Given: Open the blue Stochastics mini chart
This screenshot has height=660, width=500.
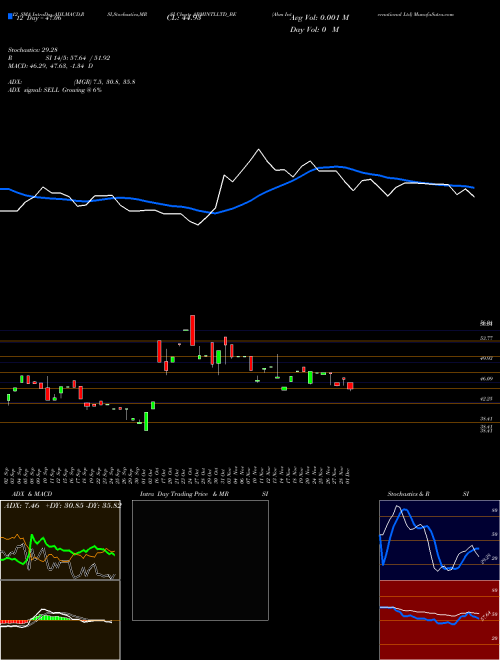Looking at the screenshot, I should [439, 540].
